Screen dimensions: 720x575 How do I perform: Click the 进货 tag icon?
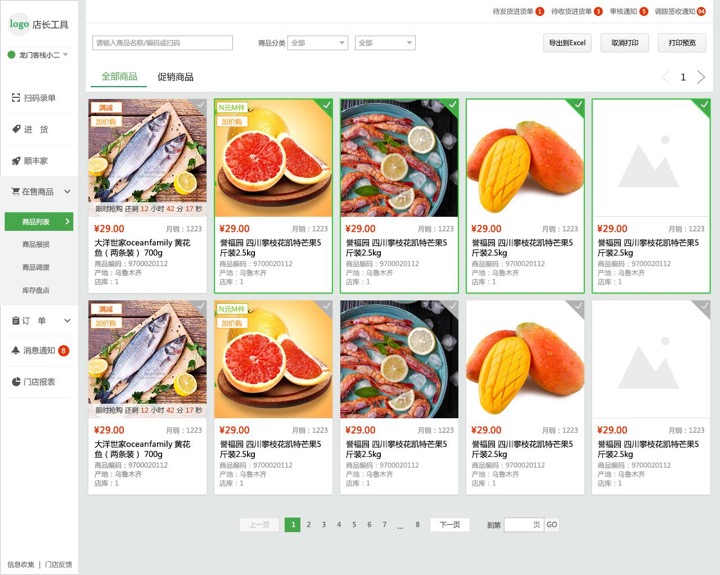(x=16, y=129)
